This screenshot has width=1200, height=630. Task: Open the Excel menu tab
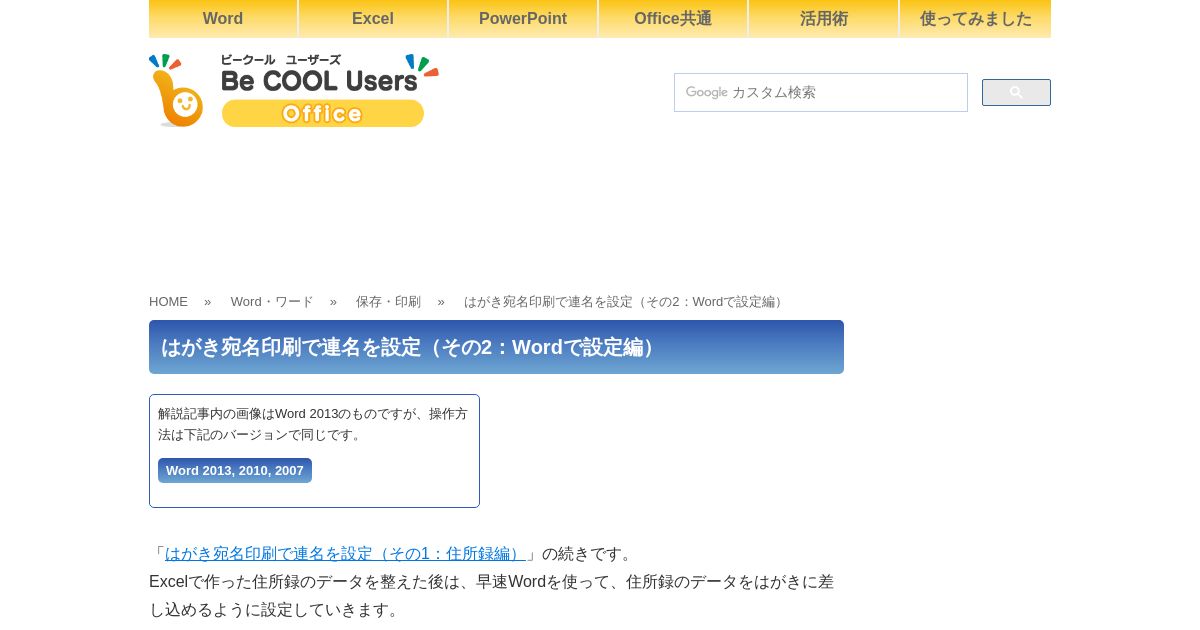(x=373, y=18)
